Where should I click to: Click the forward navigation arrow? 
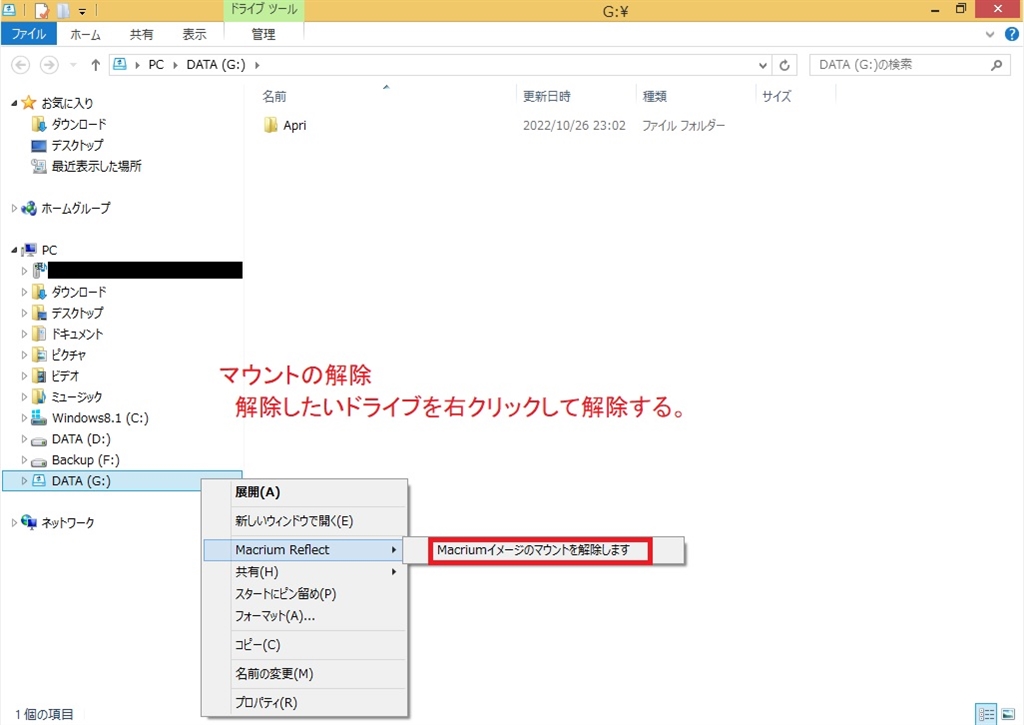pyautogui.click(x=49, y=65)
